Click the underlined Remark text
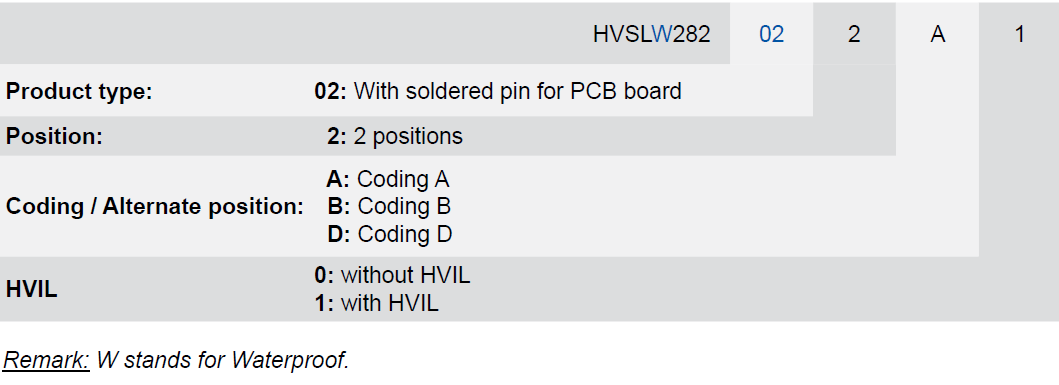Image resolution: width=1059 pixels, height=385 pixels. [46, 361]
